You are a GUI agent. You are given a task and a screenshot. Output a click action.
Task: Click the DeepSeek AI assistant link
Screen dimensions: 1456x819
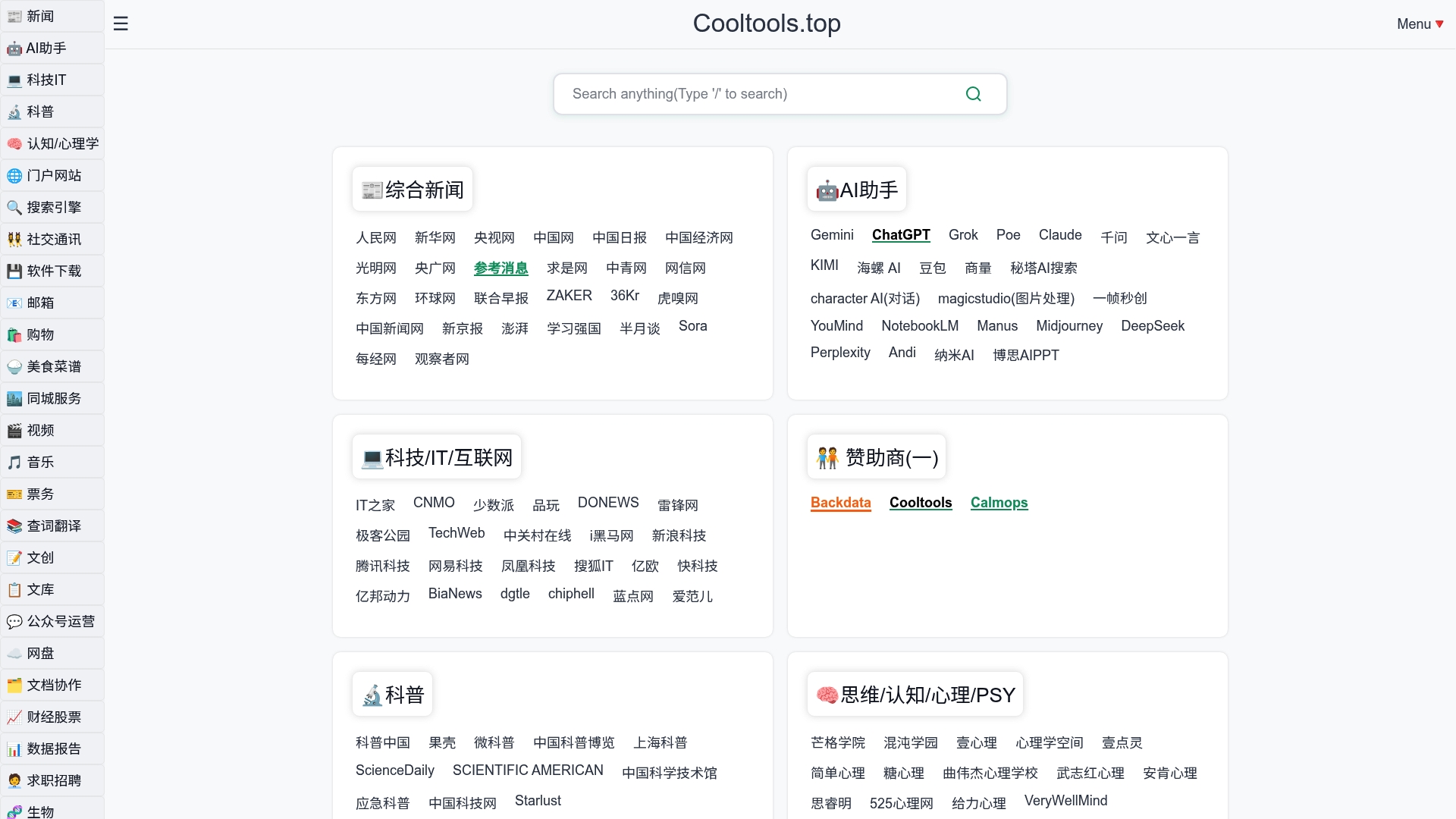coord(1152,326)
